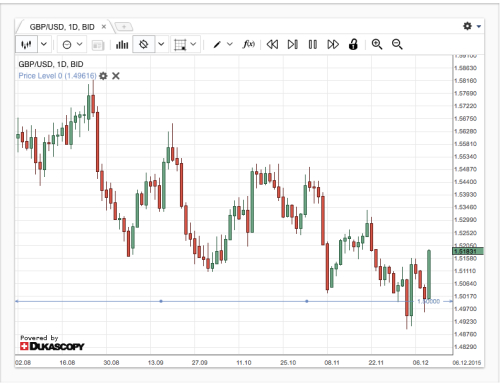Toggle the chart lock icon
Viewport: 500px width, 385px height.
pos(353,44)
